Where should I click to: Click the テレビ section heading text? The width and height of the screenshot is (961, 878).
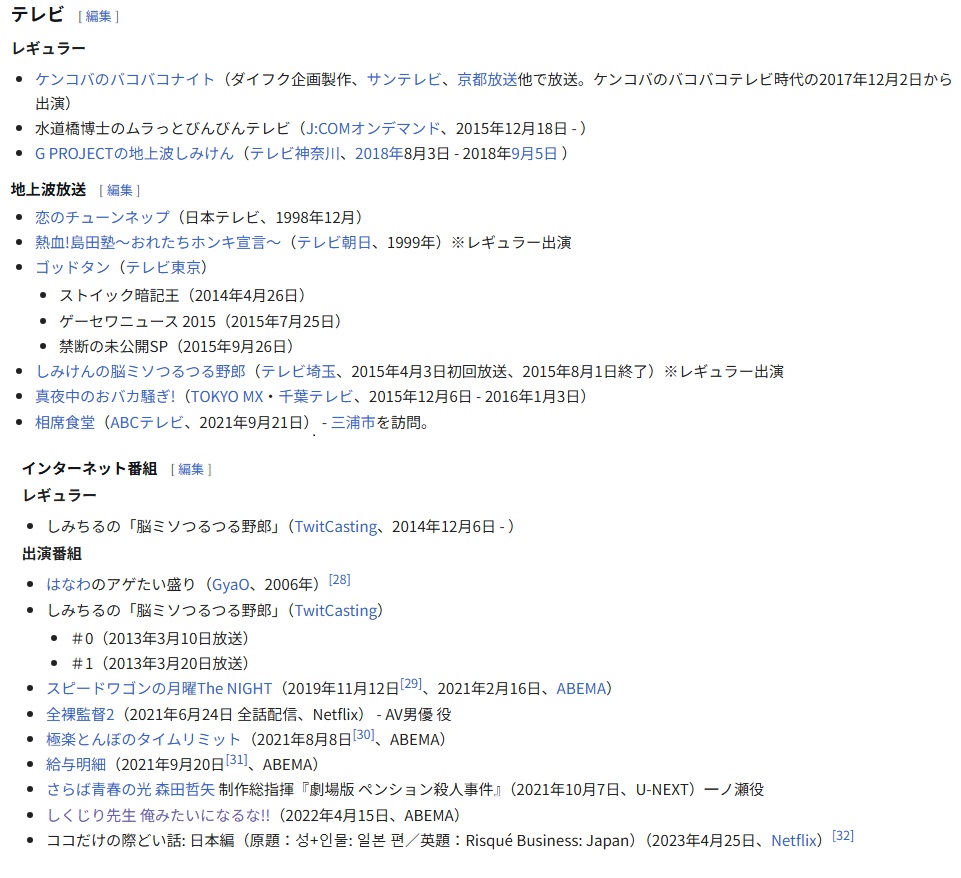(37, 15)
